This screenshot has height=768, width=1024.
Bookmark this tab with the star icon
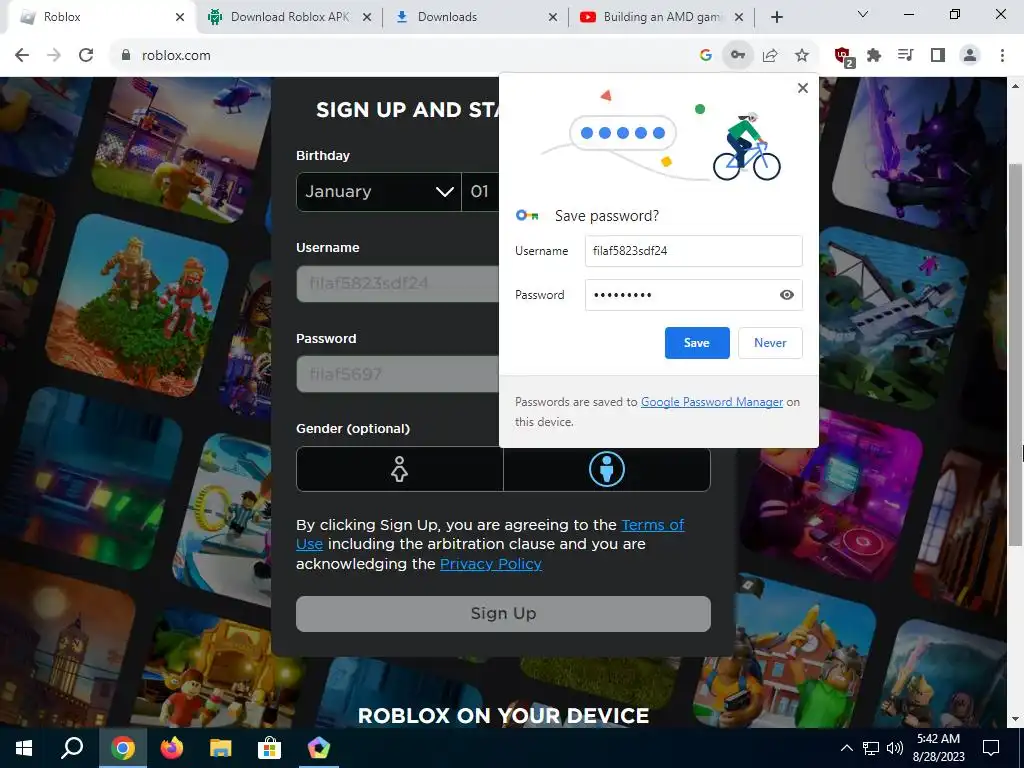[x=802, y=56]
